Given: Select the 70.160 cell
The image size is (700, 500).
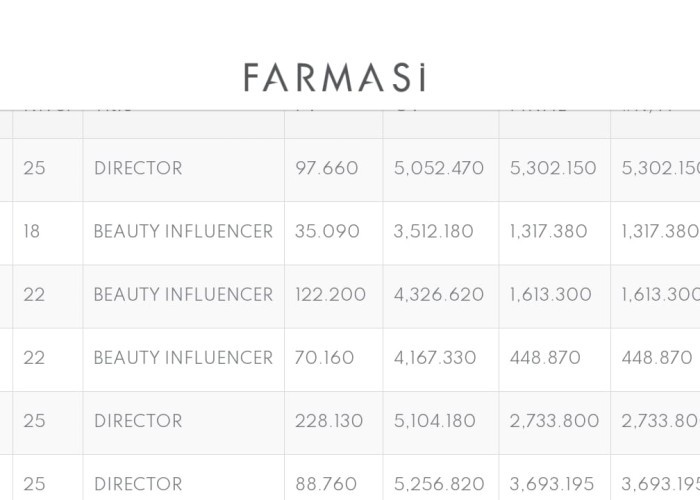Looking at the screenshot, I should [x=326, y=358].
